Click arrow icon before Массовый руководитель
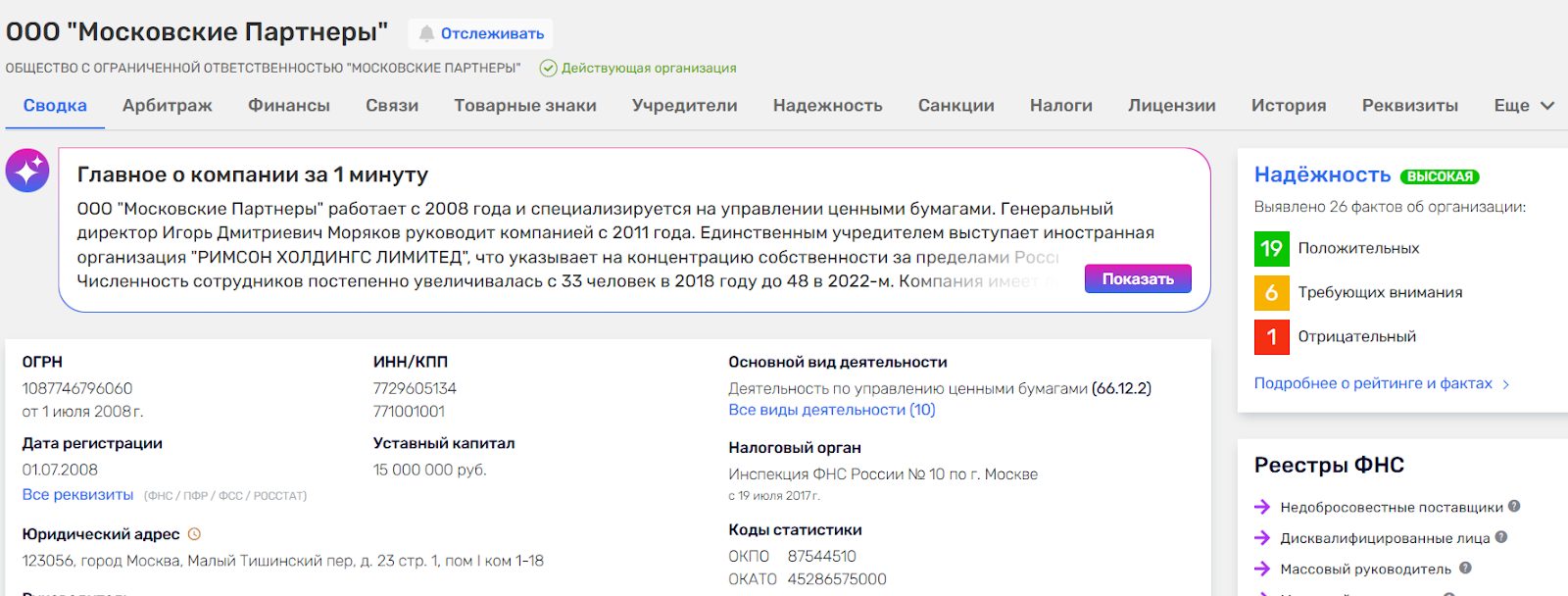 pyautogui.click(x=1262, y=569)
